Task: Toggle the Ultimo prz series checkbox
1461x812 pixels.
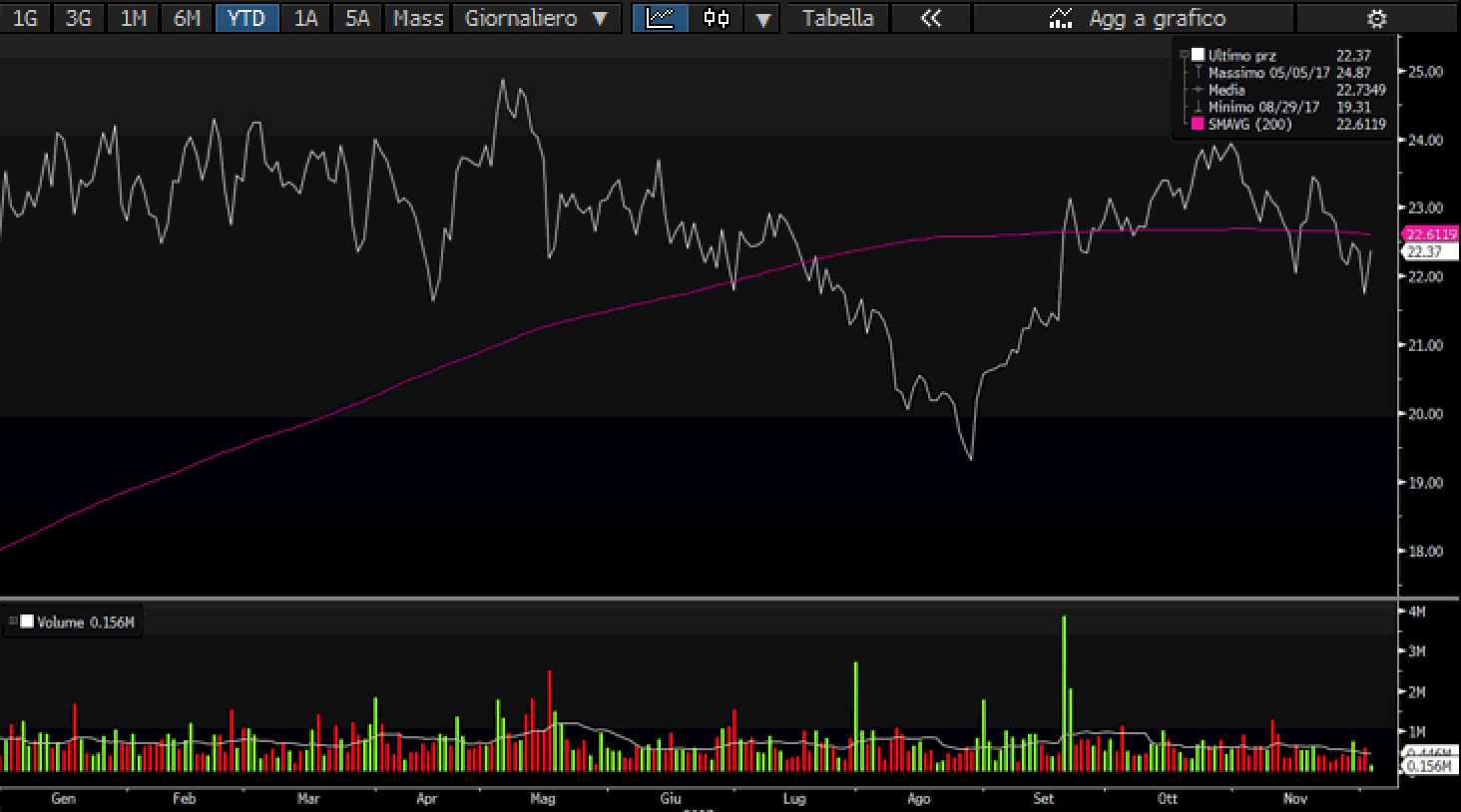Action: point(1198,56)
